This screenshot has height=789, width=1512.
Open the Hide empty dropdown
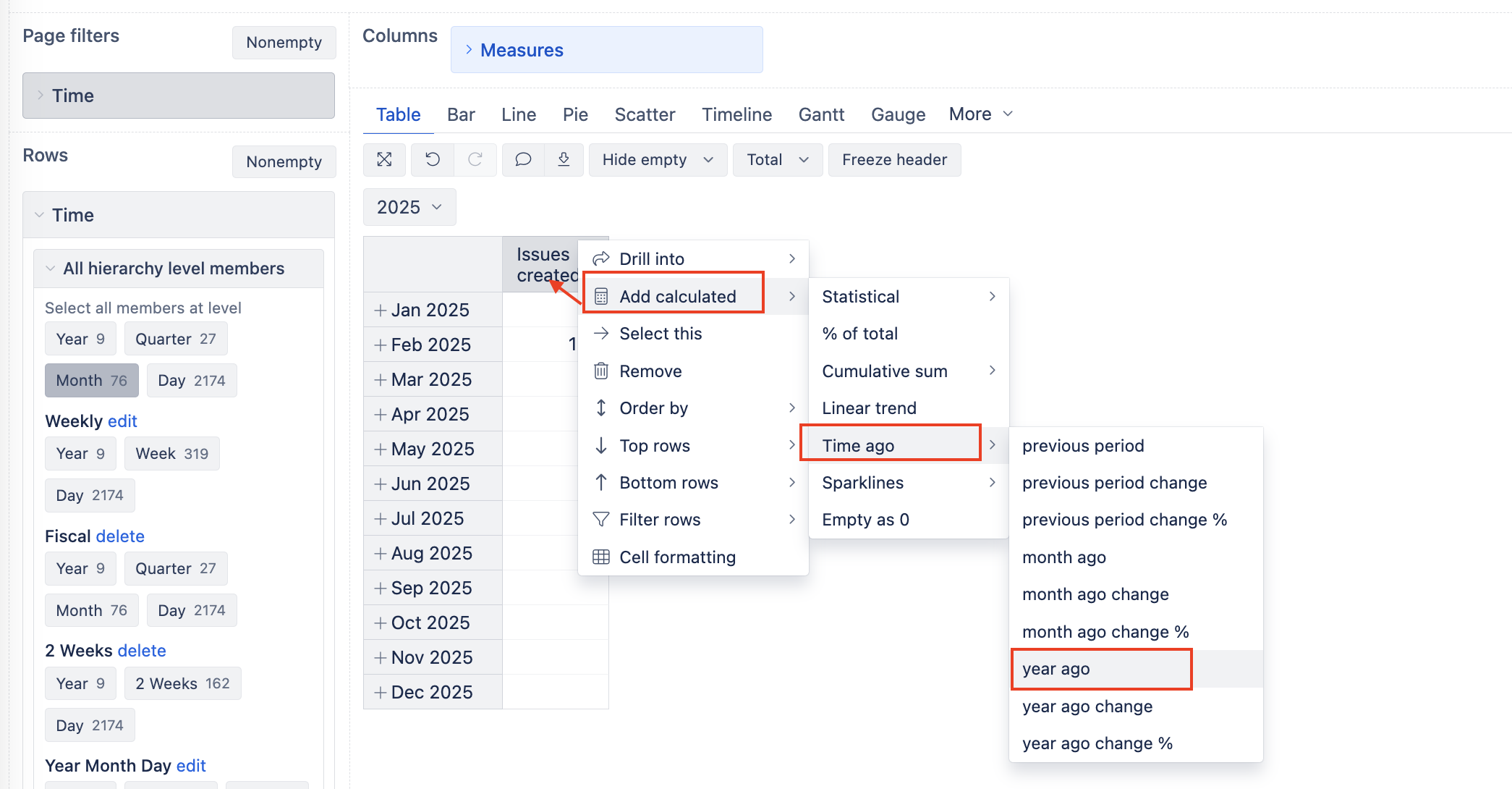(x=658, y=160)
